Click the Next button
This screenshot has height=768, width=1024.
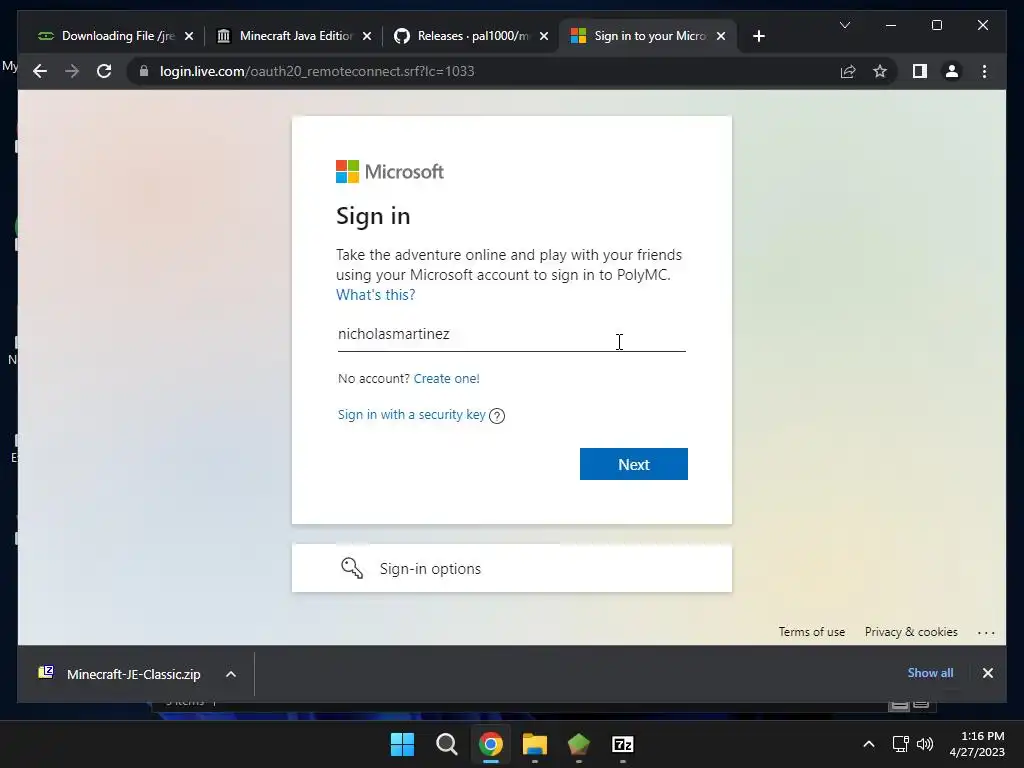tap(633, 464)
